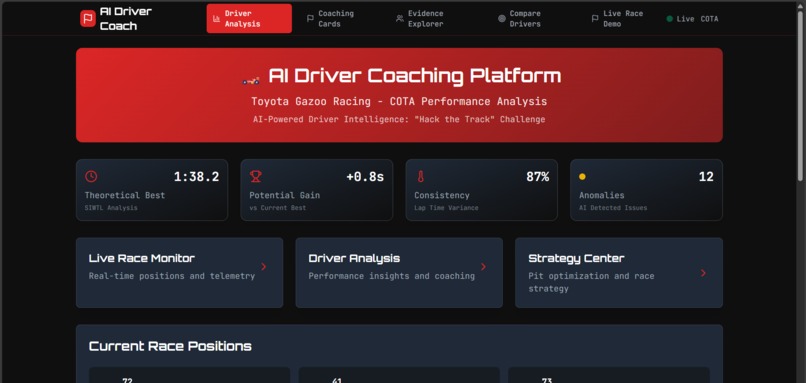806x383 pixels.
Task: Click the vertical page scrollbar
Action: click(800, 95)
